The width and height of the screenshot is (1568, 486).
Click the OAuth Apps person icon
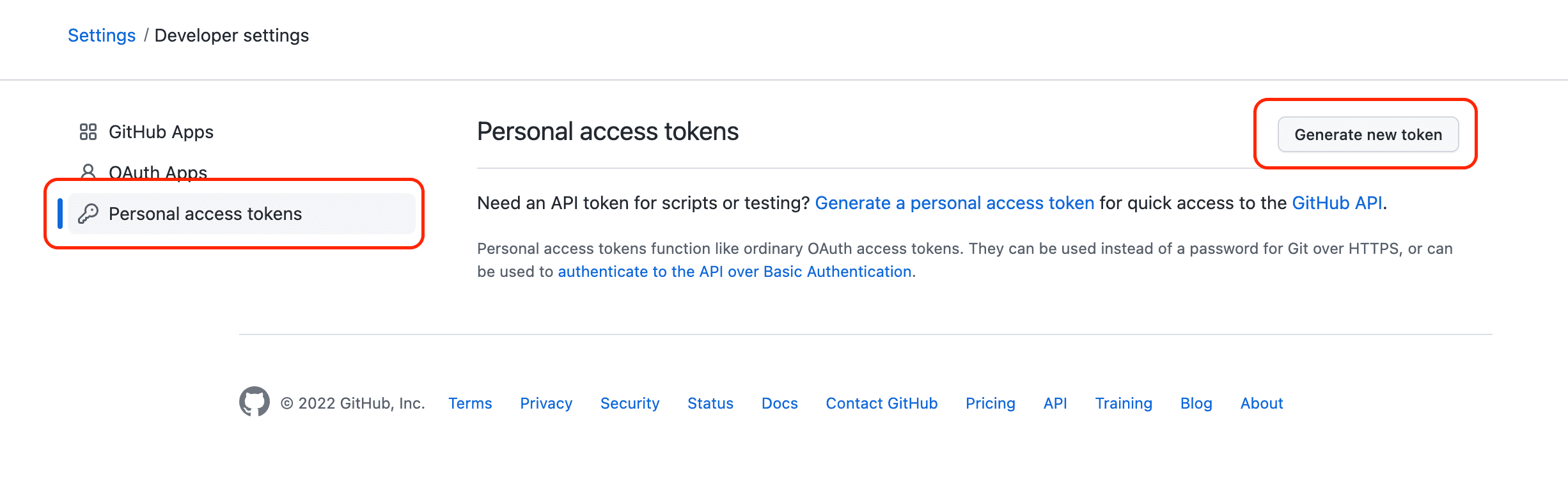click(x=88, y=171)
